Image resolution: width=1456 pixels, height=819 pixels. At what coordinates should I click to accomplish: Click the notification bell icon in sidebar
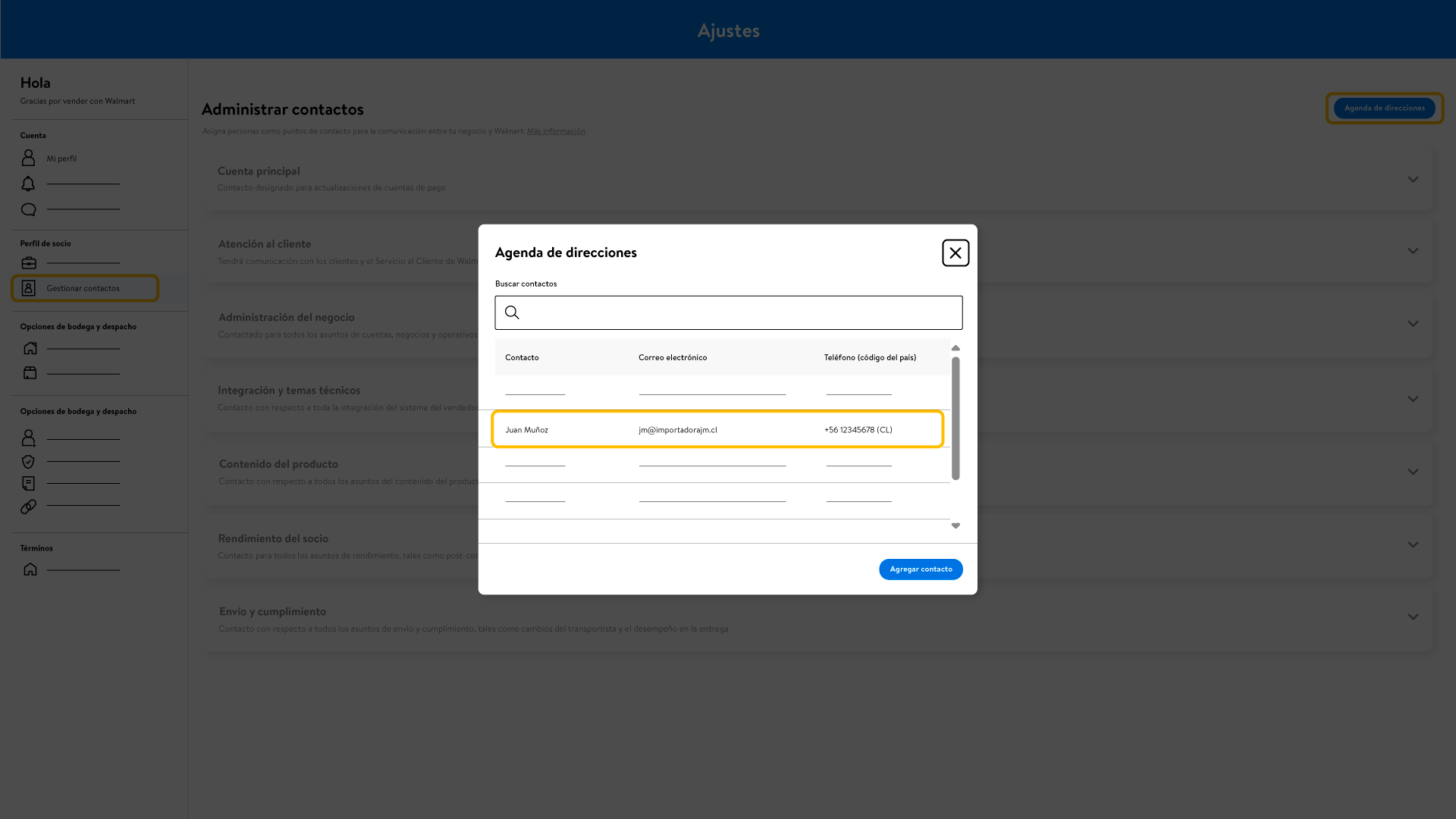[x=28, y=184]
